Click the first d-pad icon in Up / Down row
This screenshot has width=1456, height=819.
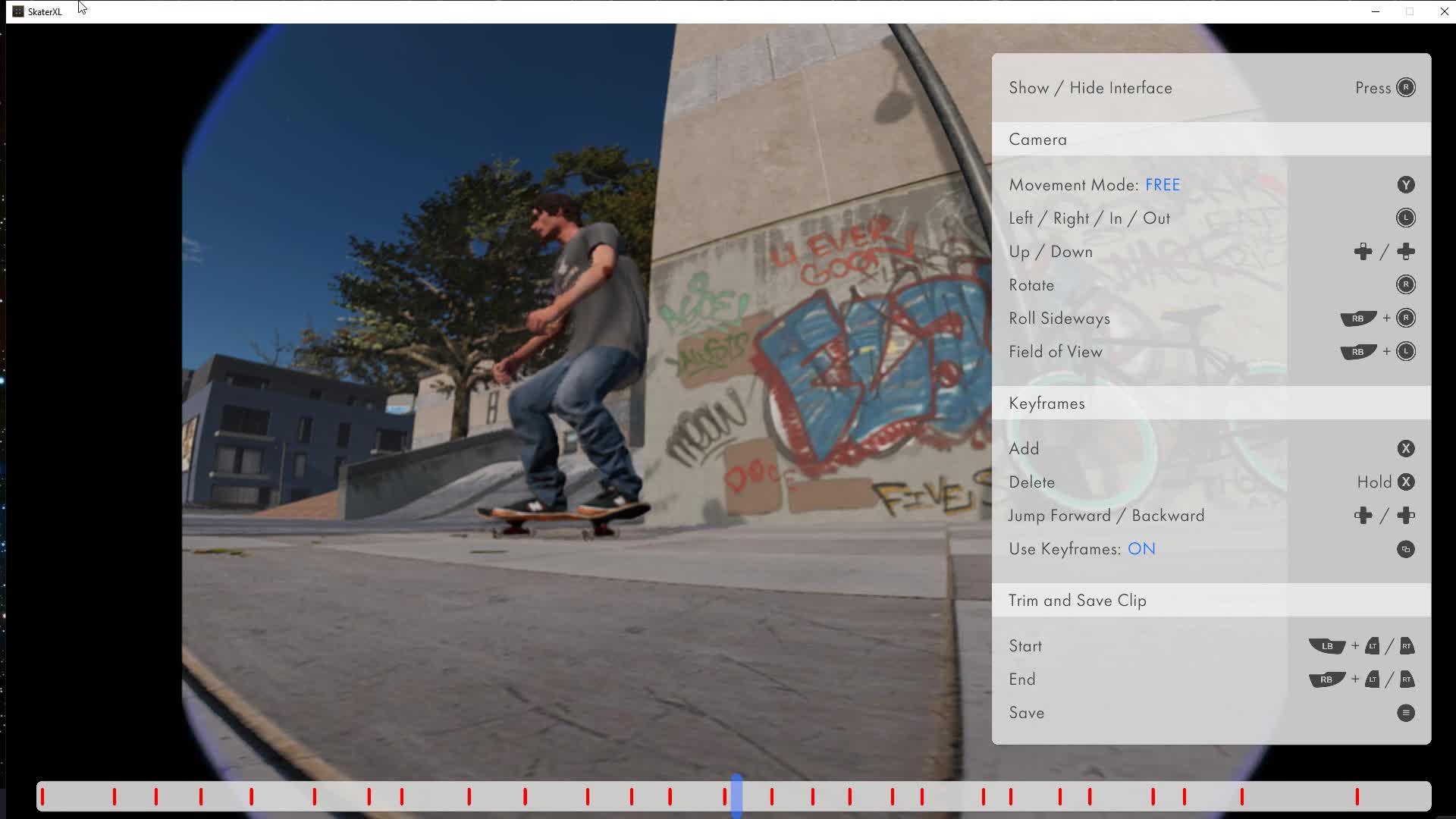pyautogui.click(x=1363, y=252)
